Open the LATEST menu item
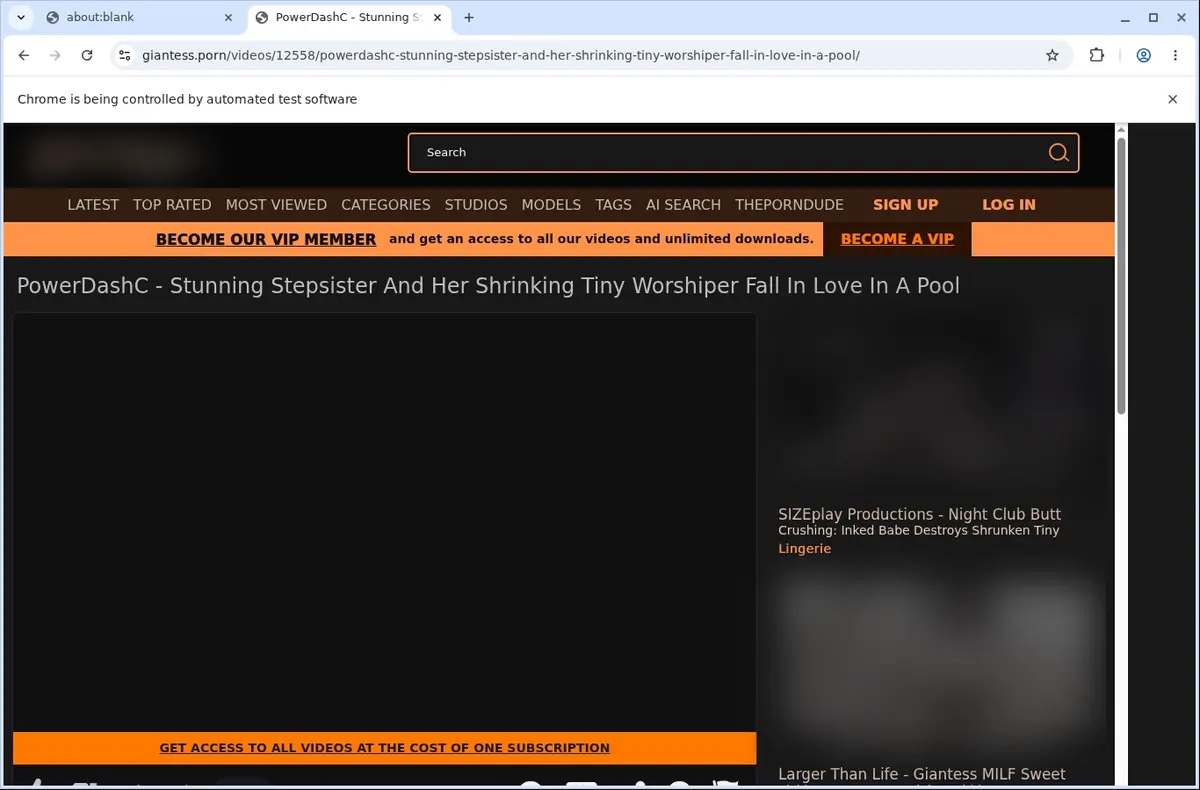This screenshot has height=790, width=1200. (x=93, y=204)
